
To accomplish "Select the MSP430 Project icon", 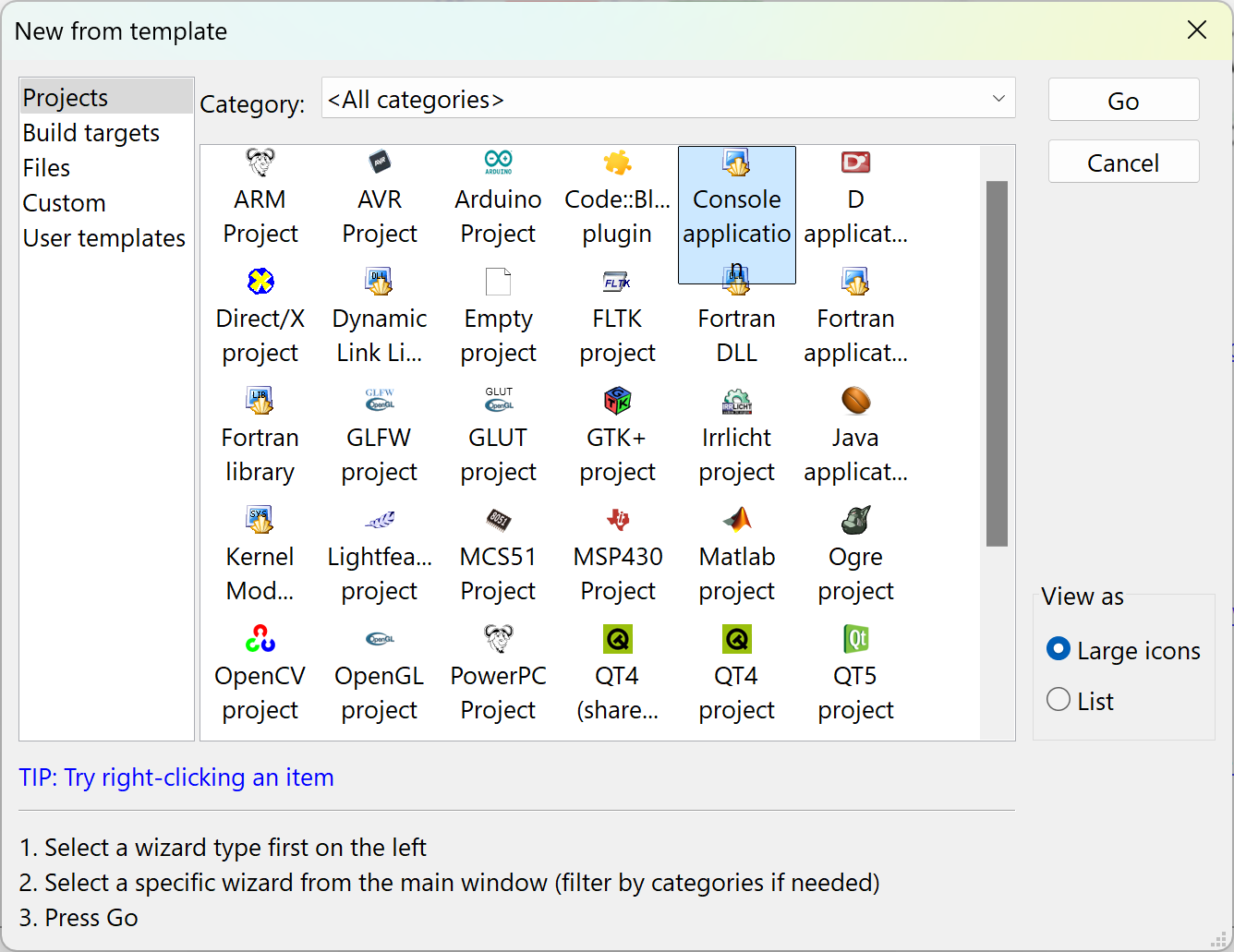I will [x=617, y=520].
